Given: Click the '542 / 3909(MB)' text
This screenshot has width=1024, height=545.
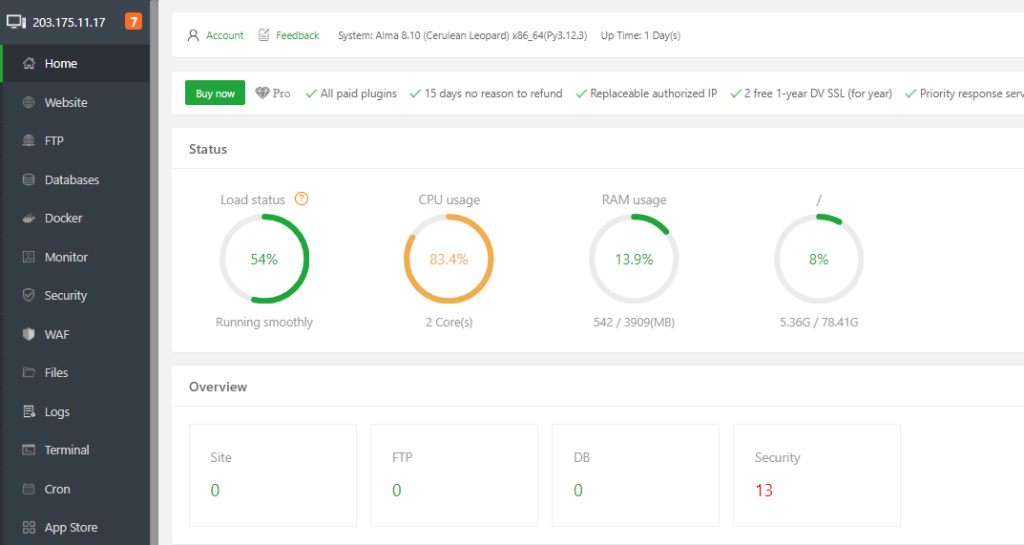Looking at the screenshot, I should [634, 322].
